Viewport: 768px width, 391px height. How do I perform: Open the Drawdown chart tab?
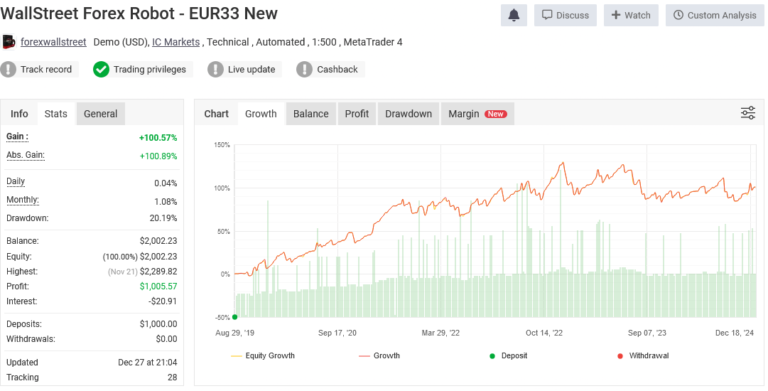(408, 114)
